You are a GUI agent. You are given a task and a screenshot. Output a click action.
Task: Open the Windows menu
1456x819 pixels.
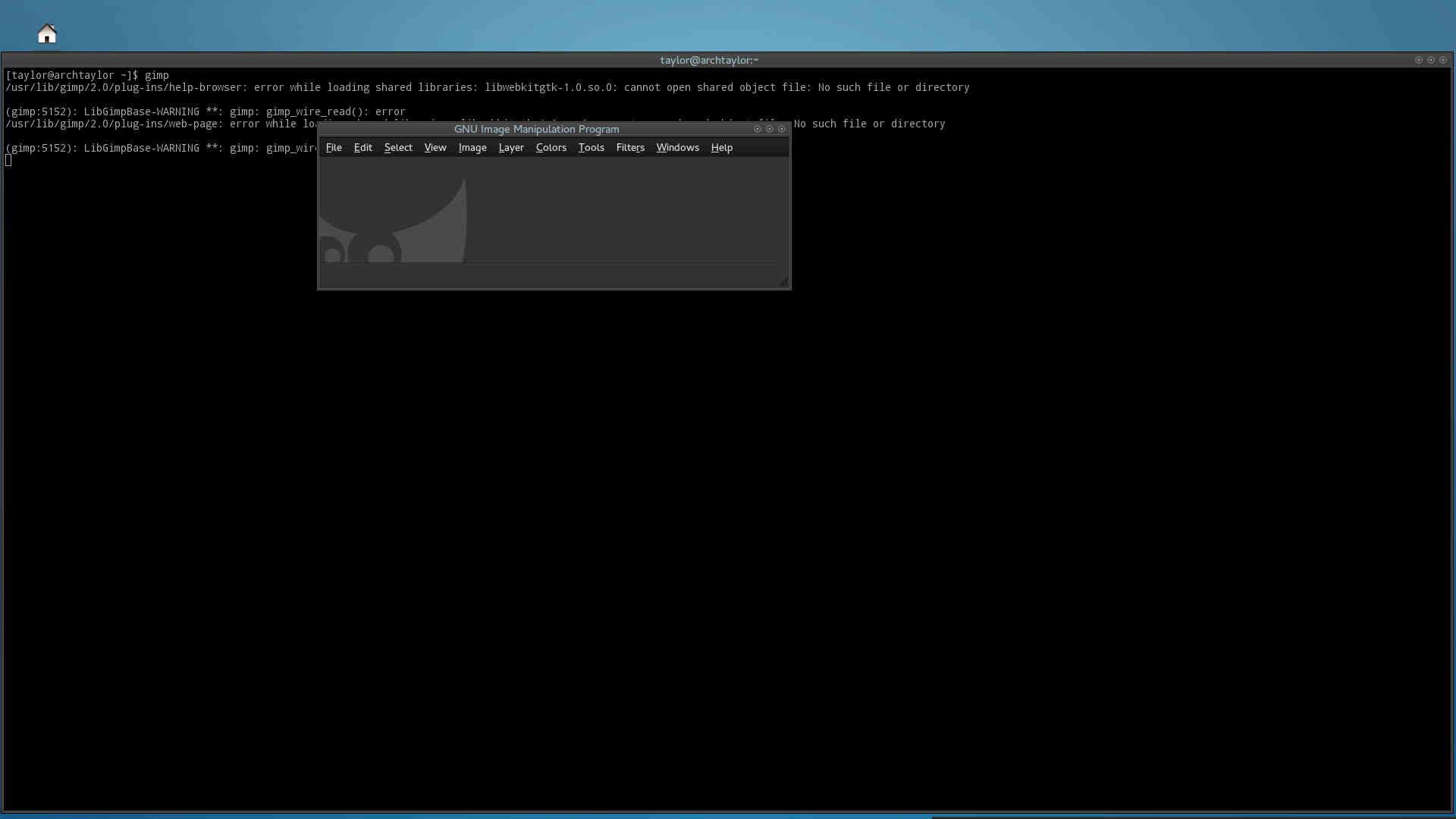(x=677, y=147)
